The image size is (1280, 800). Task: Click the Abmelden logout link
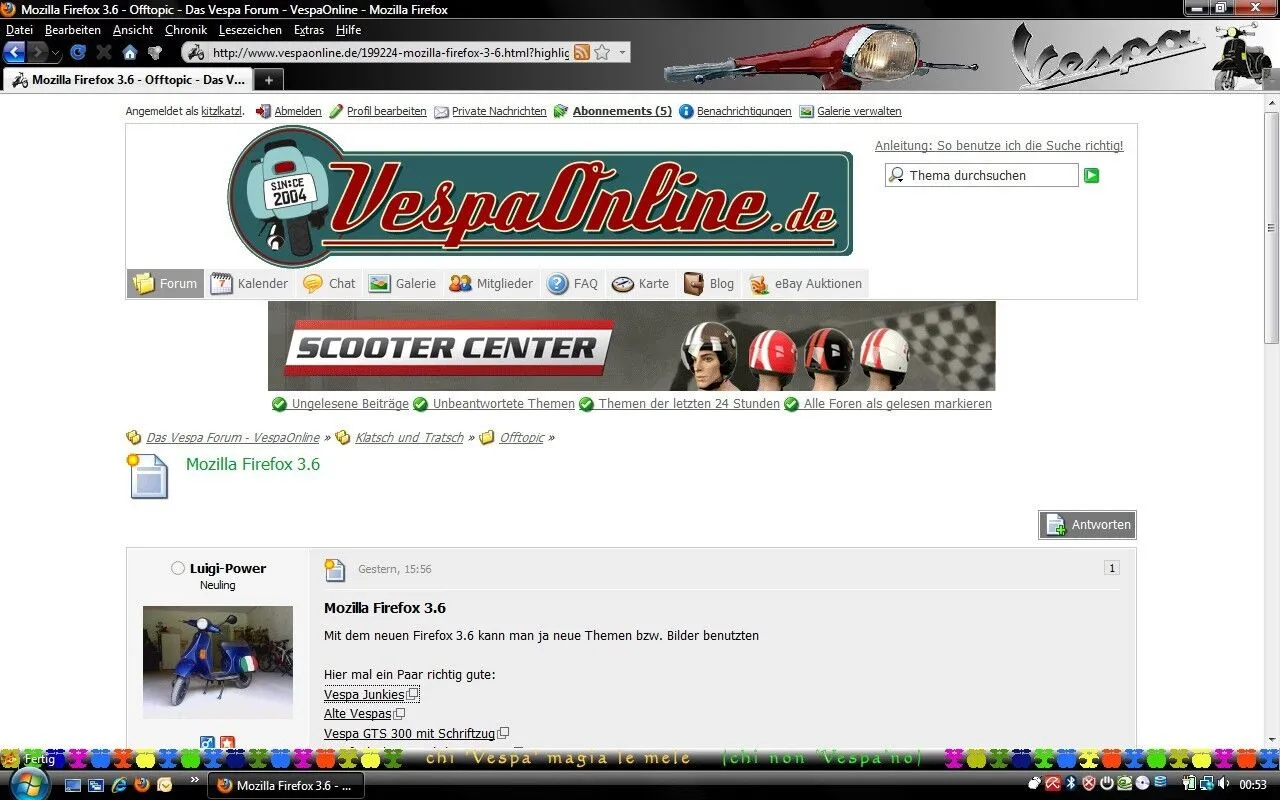click(x=298, y=111)
